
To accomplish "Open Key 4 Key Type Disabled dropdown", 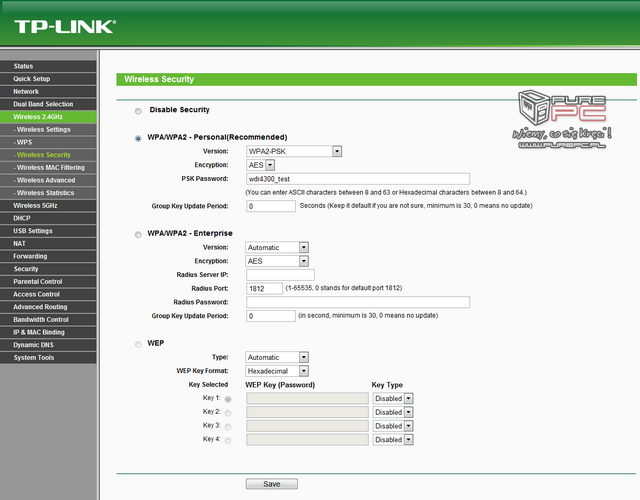I will pos(393,440).
